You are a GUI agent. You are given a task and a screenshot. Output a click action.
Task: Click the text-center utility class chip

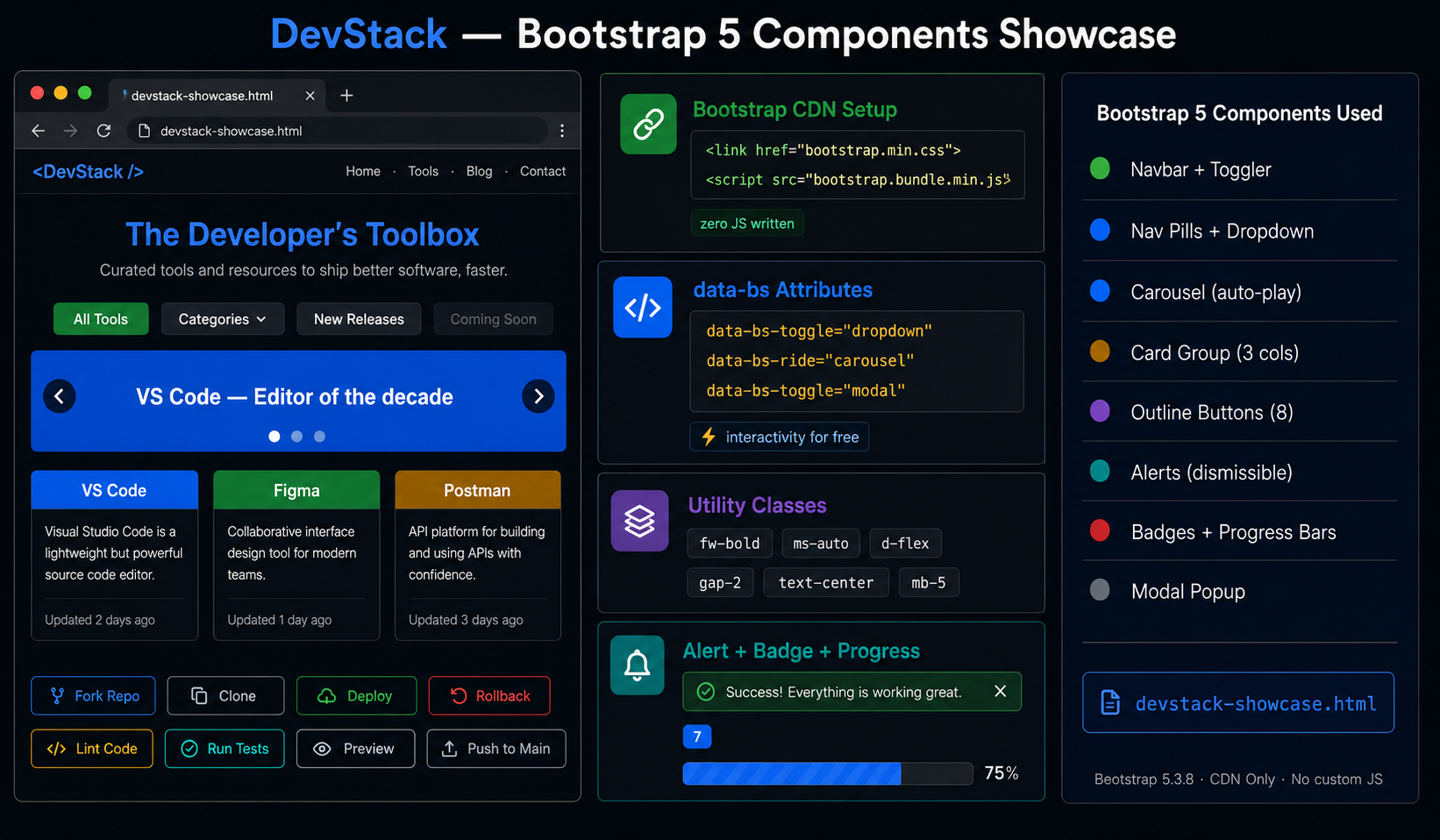coord(826,583)
